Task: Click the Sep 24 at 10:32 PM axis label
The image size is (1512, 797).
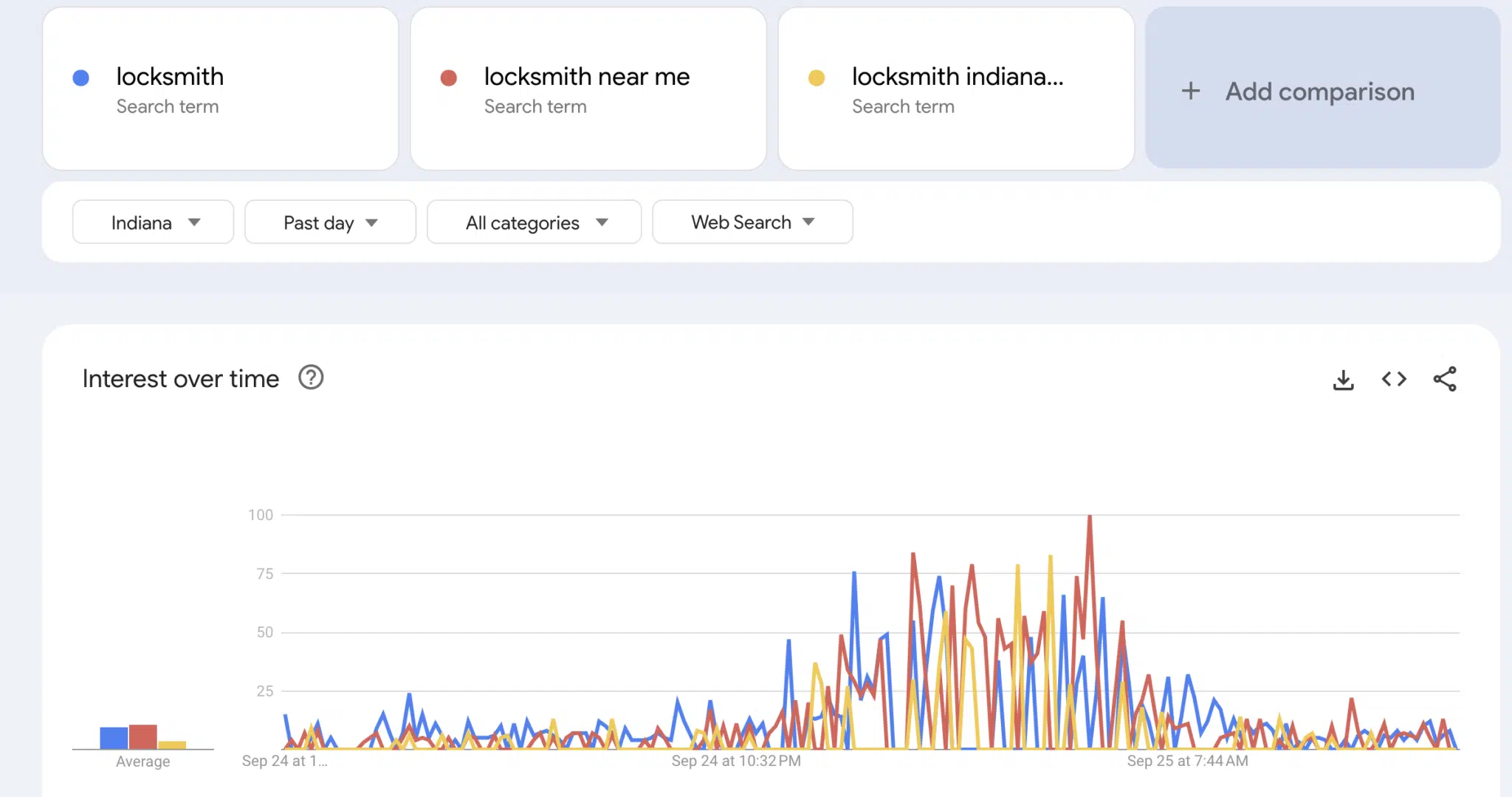Action: coord(735,761)
